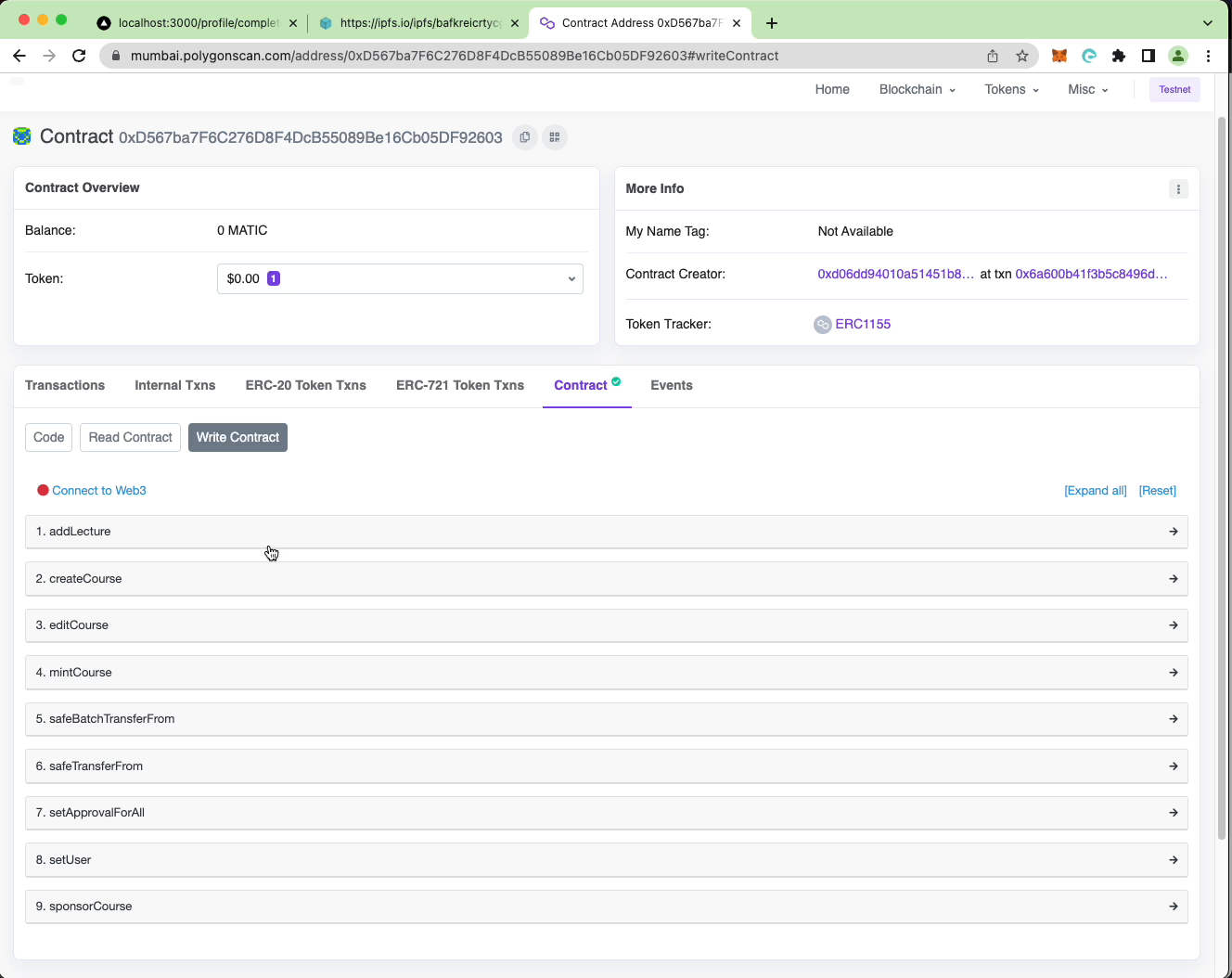The height and width of the screenshot is (978, 1232).
Task: Open contract creator address link
Action: click(896, 274)
